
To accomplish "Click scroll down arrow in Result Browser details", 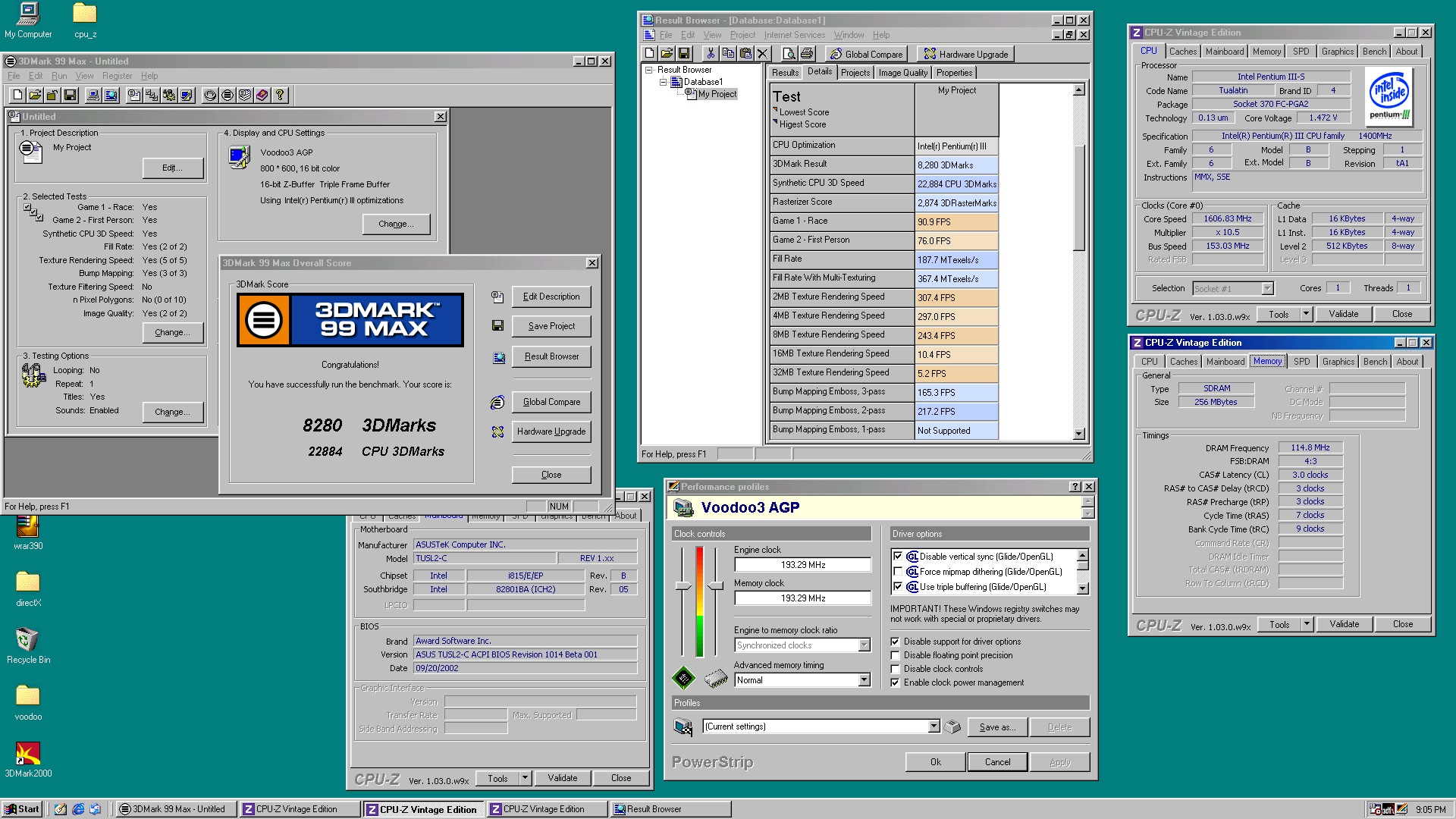I will click(x=1079, y=434).
